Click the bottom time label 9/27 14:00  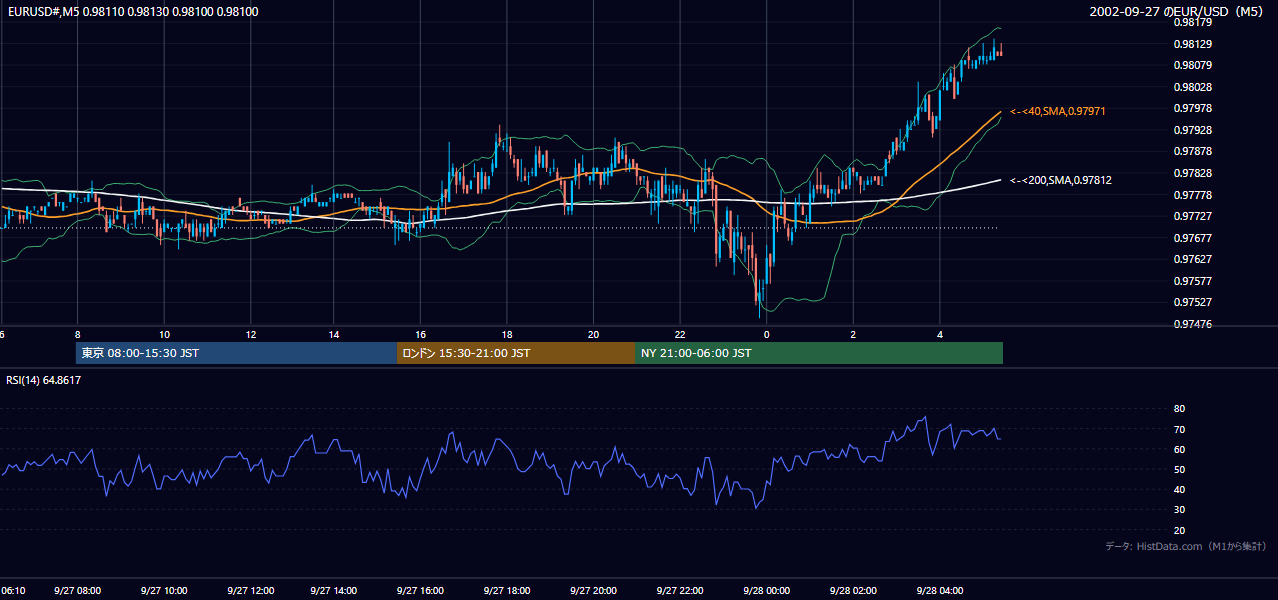point(335,591)
